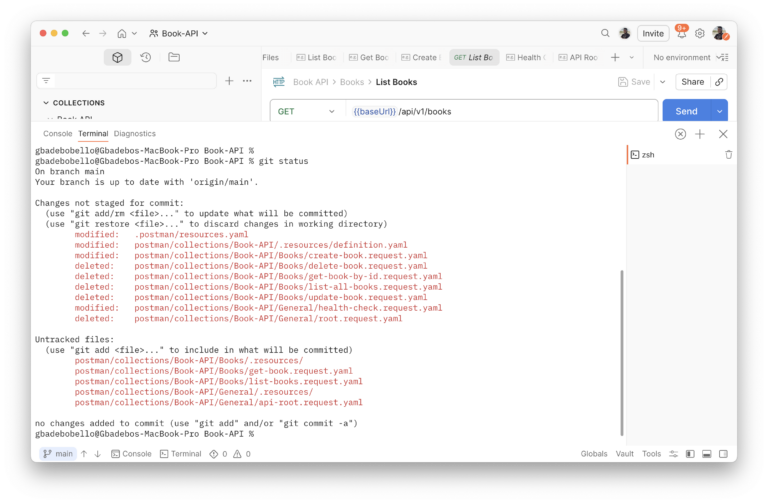Image resolution: width=768 pixels, height=503 pixels.
Task: Click Book API in the breadcrumb
Action: click(311, 82)
